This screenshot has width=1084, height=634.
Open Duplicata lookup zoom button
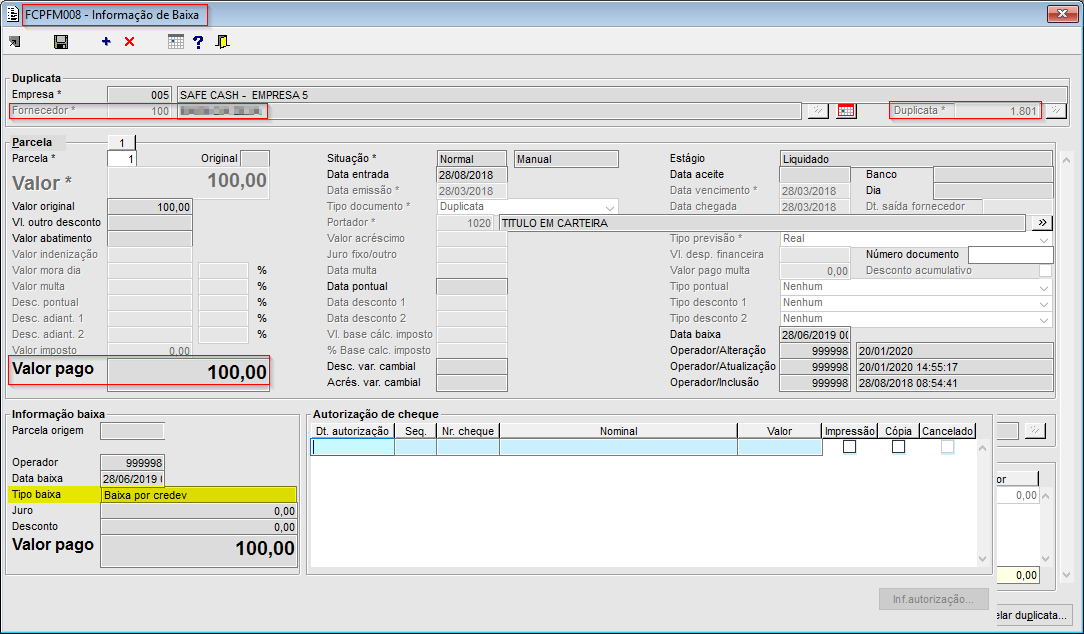[x=1056, y=111]
